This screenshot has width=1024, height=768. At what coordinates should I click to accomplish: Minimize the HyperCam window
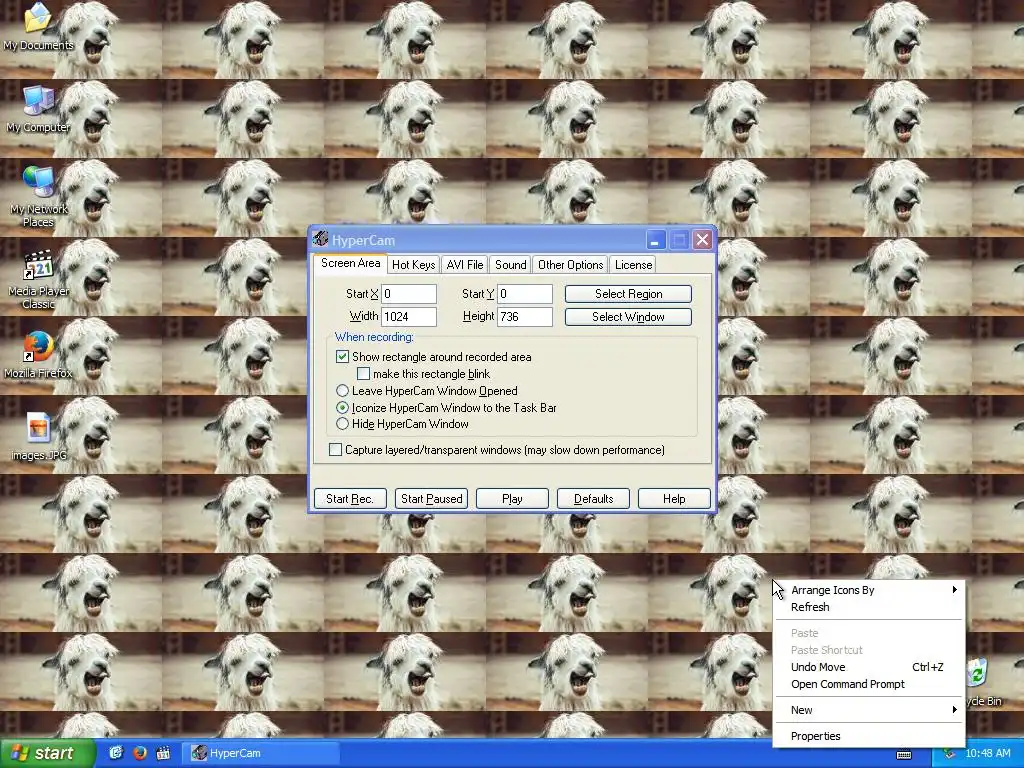(656, 240)
